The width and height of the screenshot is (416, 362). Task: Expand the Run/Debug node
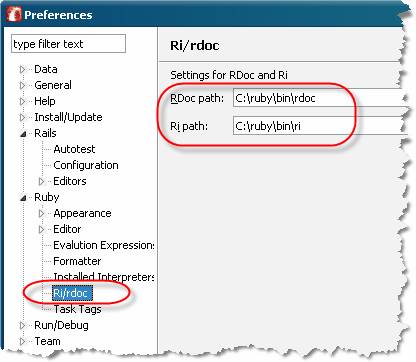pyautogui.click(x=22, y=325)
